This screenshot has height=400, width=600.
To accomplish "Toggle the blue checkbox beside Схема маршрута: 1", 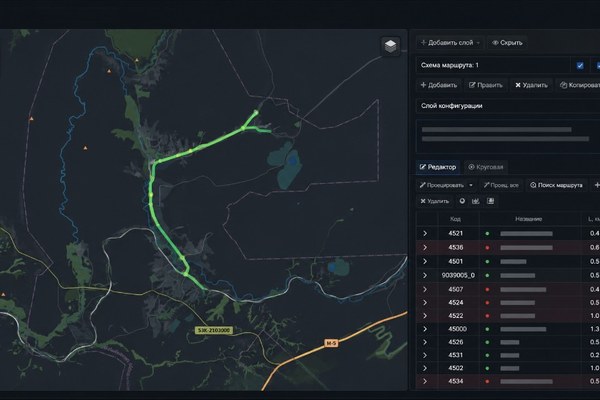I will click(580, 65).
